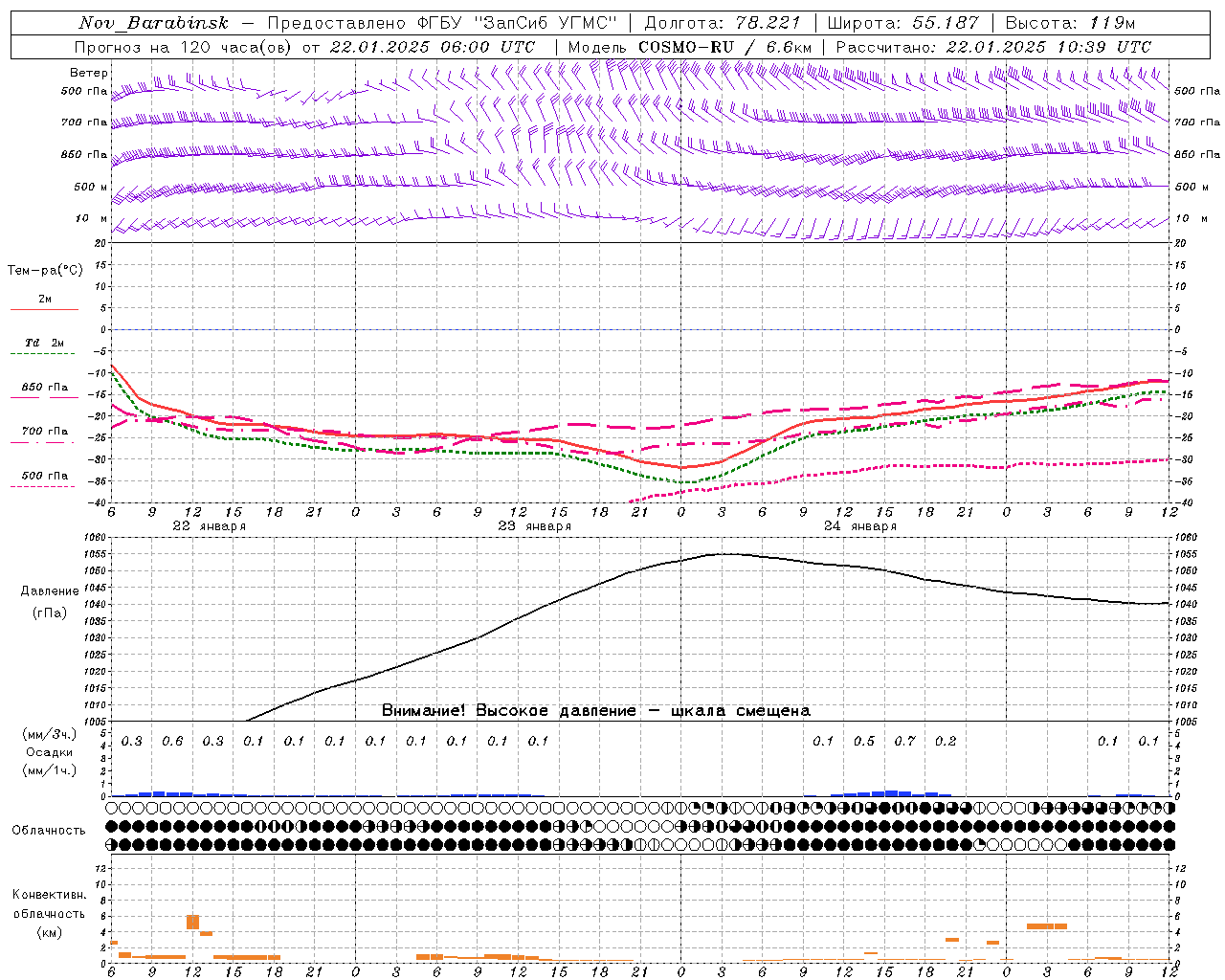1225x980 pixels.
Task: Click the tallest orange convective cloud bar
Action: pyautogui.click(x=192, y=923)
